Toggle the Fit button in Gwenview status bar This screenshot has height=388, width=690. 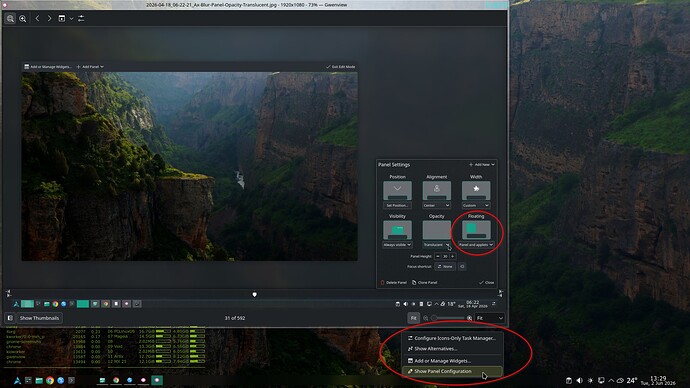(x=413, y=318)
